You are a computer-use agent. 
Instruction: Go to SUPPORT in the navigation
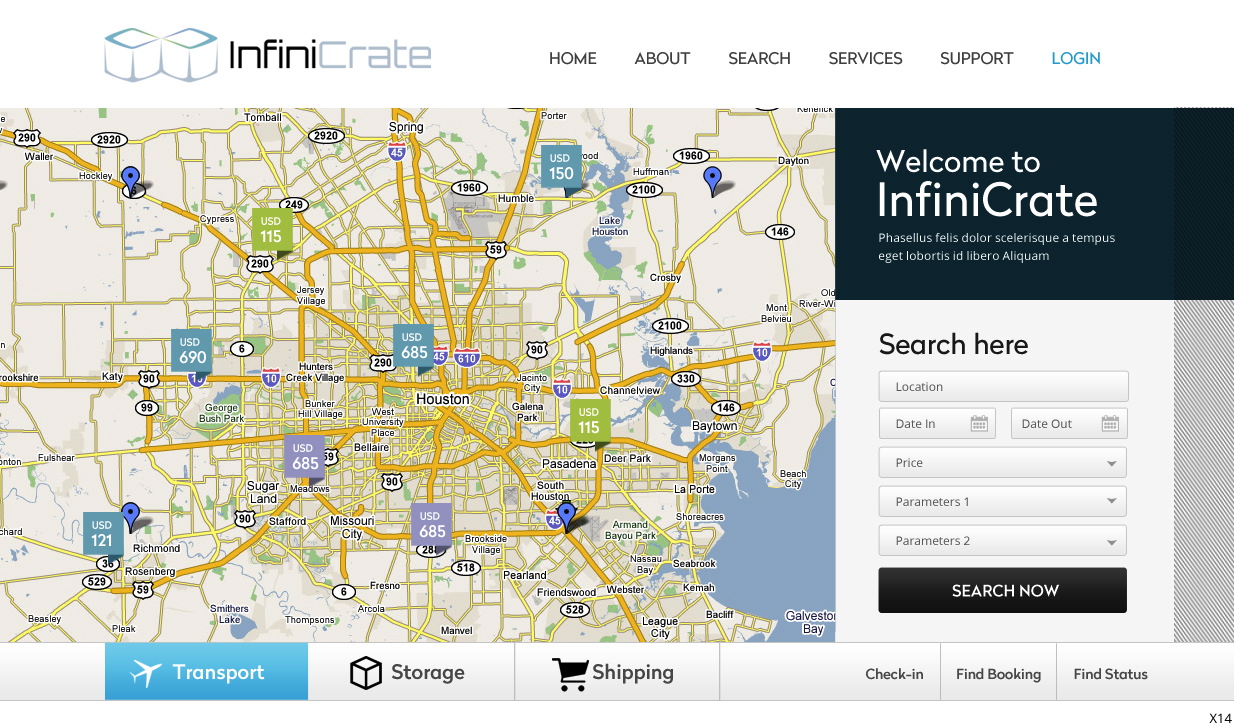[976, 59]
